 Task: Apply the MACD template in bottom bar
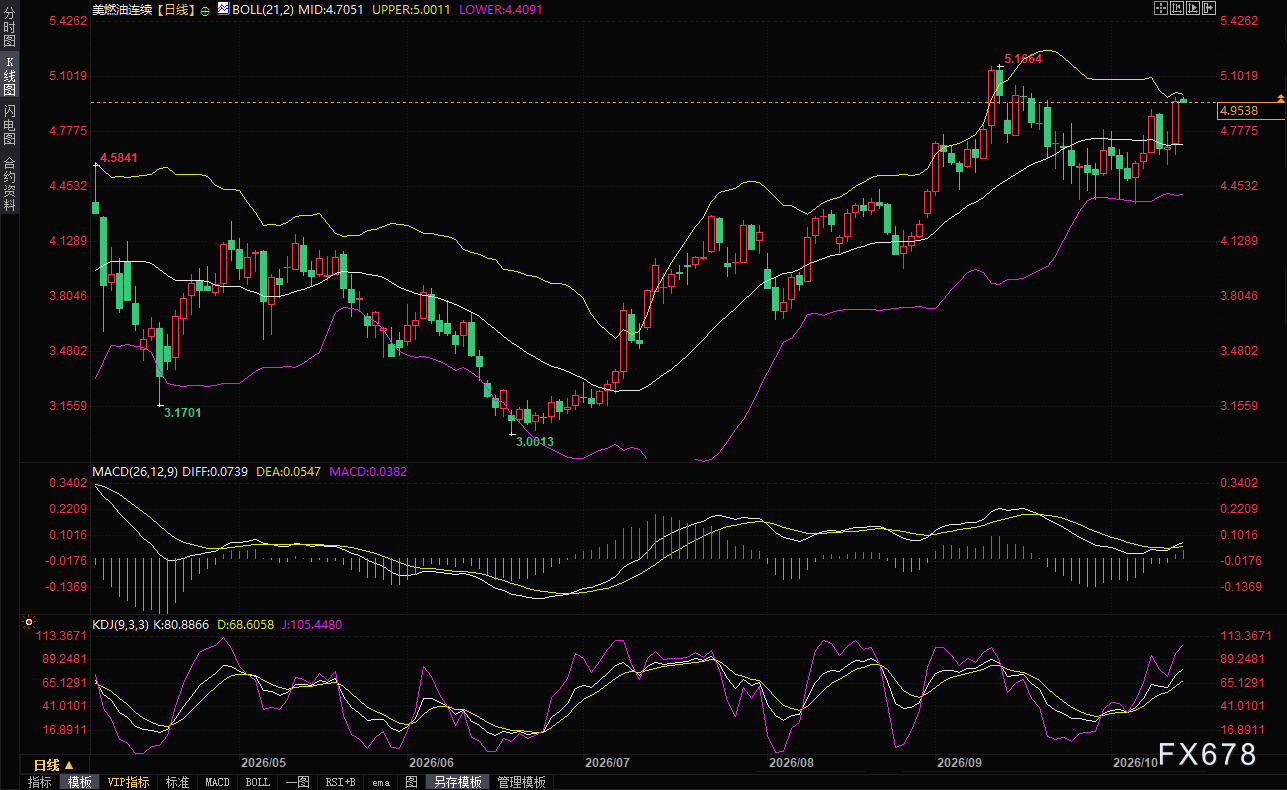point(217,782)
